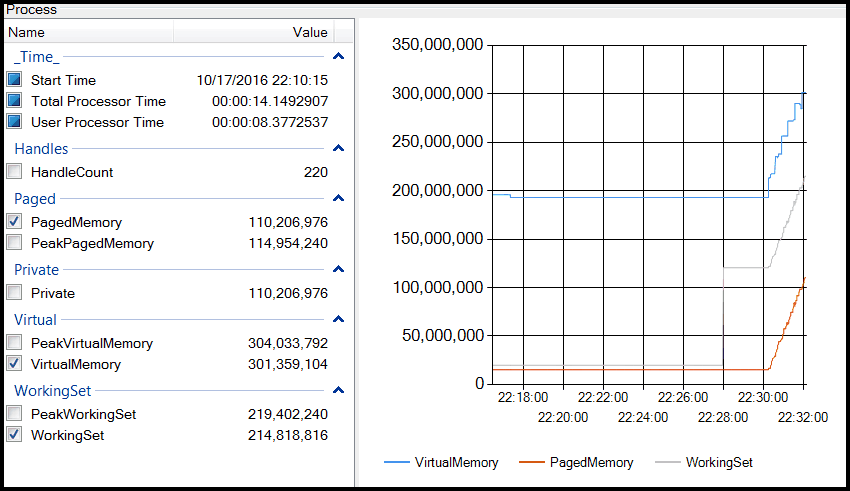
Task: Click the Start Time blue icon
Action: click(14, 80)
